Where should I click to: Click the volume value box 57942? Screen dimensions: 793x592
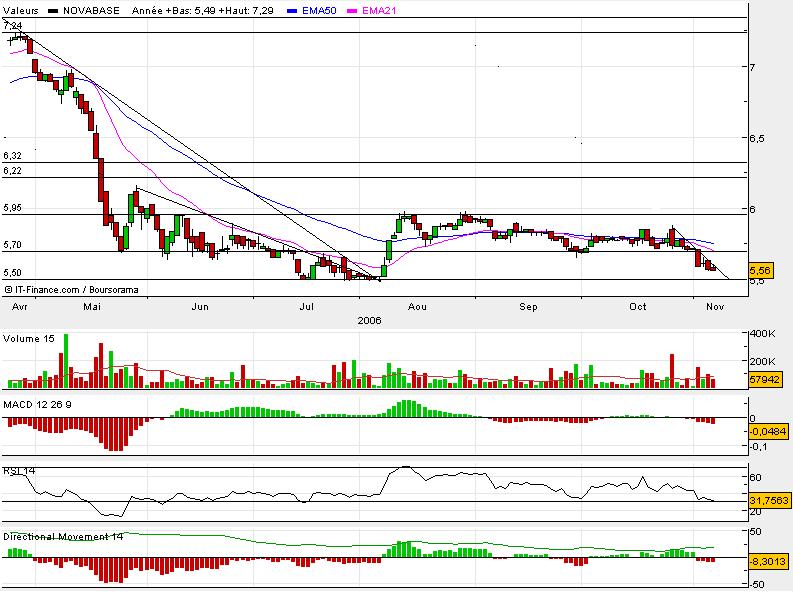pyautogui.click(x=765, y=379)
